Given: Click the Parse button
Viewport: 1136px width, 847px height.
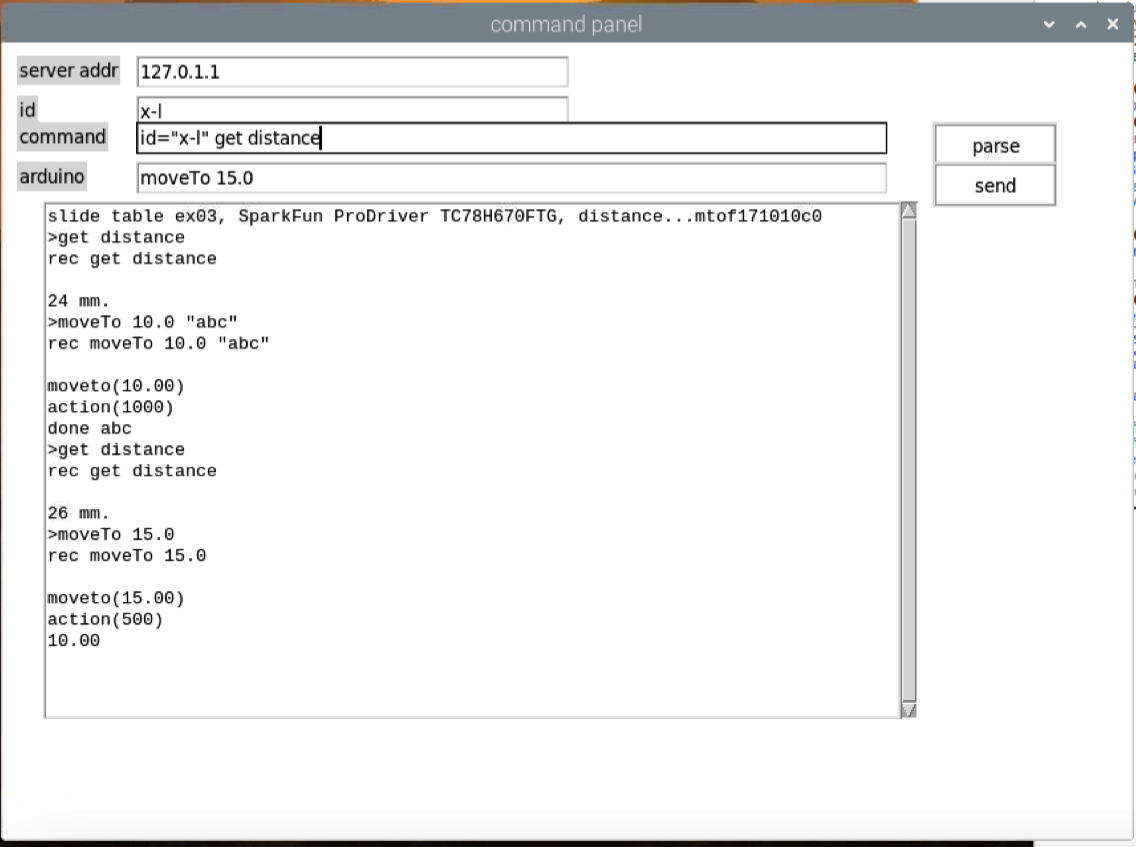Looking at the screenshot, I should click(x=994, y=144).
